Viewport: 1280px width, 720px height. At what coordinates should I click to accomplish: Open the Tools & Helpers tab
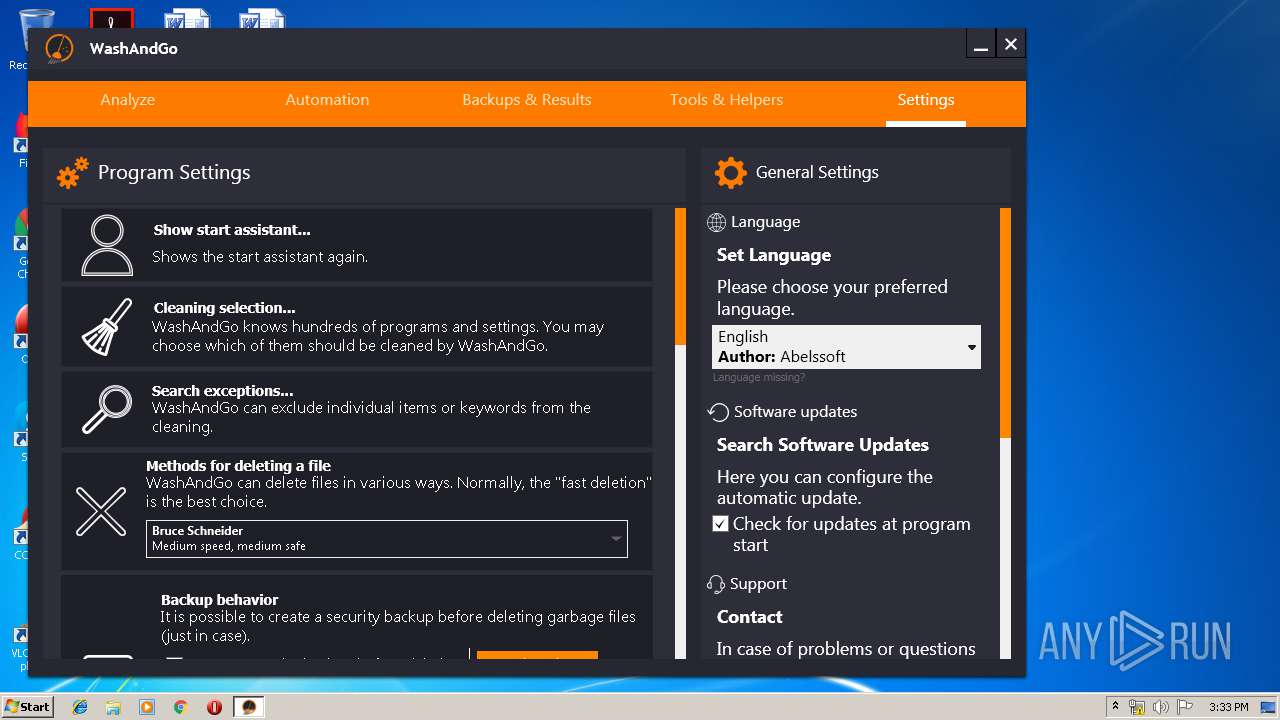(x=727, y=100)
